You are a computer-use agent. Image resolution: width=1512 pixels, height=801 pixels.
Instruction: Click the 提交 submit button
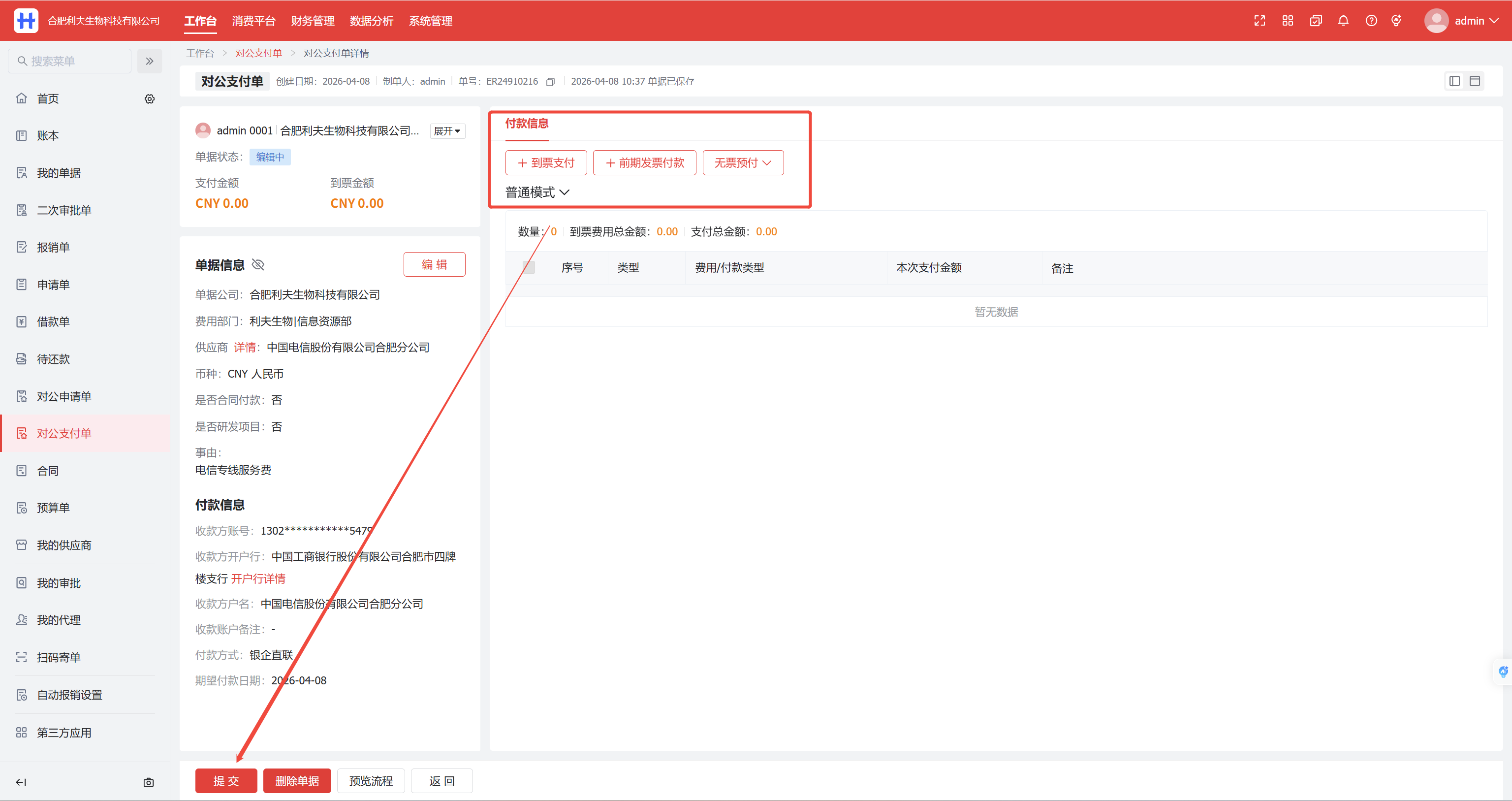pyautogui.click(x=226, y=780)
